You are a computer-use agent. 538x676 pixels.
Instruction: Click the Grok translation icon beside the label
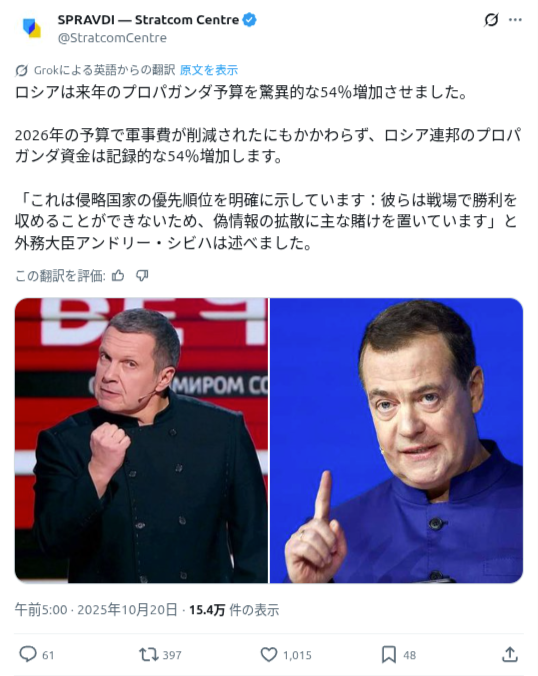coord(21,70)
